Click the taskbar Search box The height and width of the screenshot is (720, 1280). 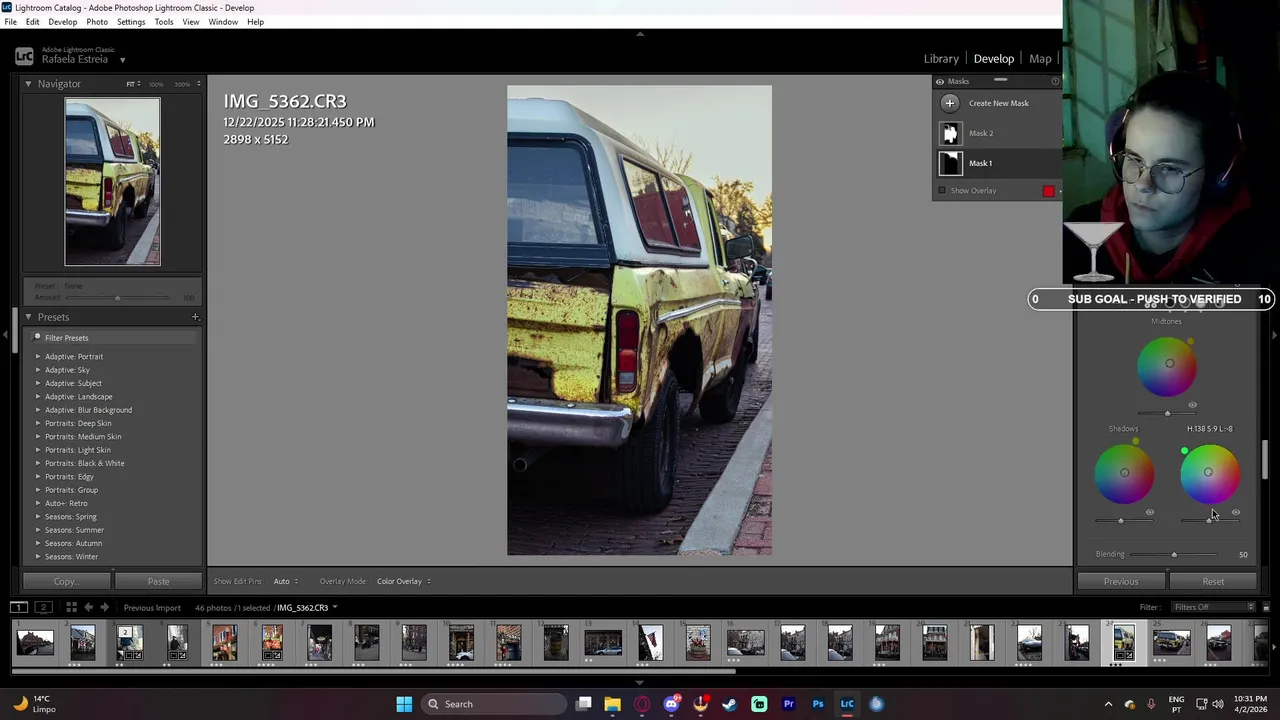pyautogui.click(x=494, y=704)
